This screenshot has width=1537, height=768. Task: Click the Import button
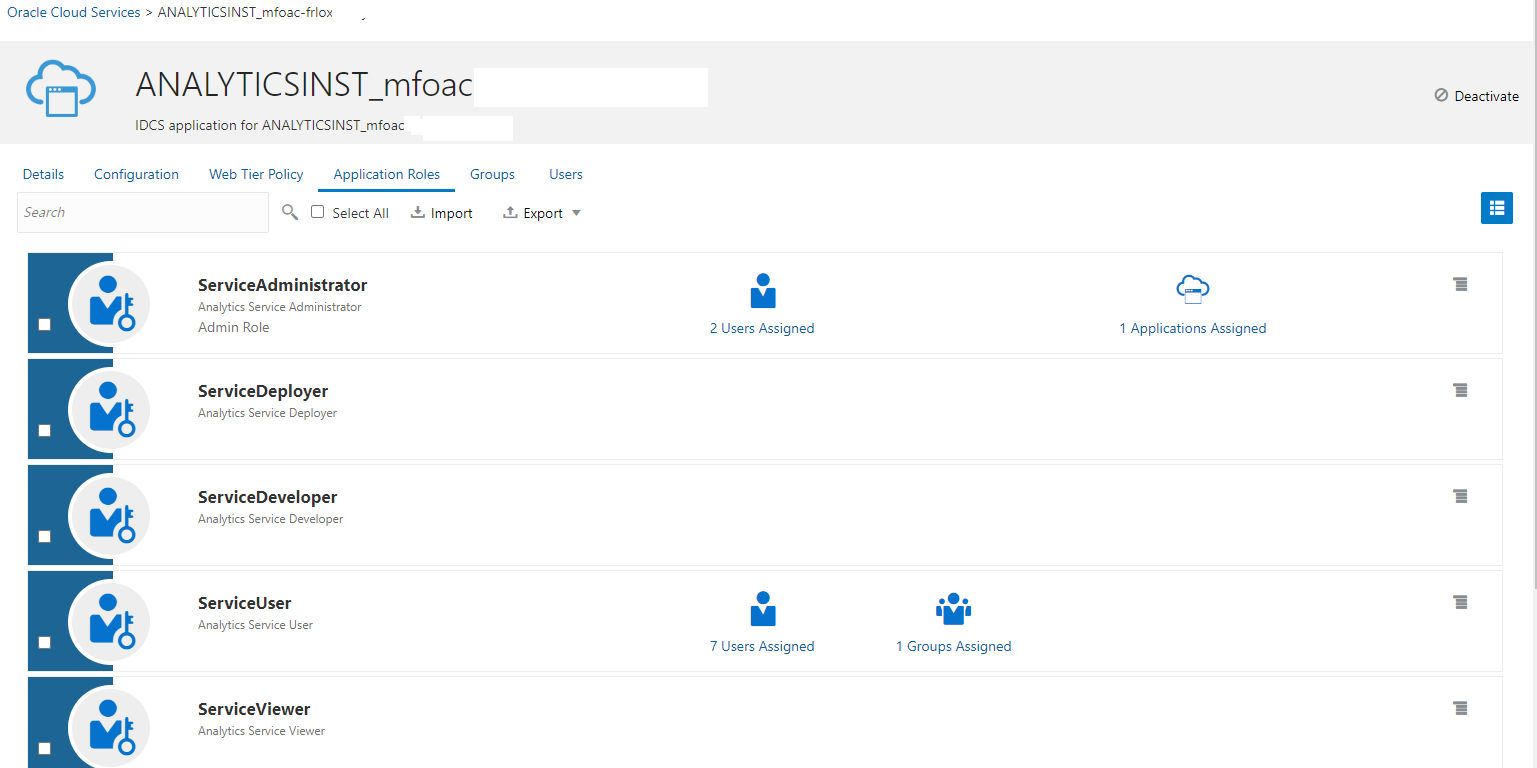tap(442, 213)
